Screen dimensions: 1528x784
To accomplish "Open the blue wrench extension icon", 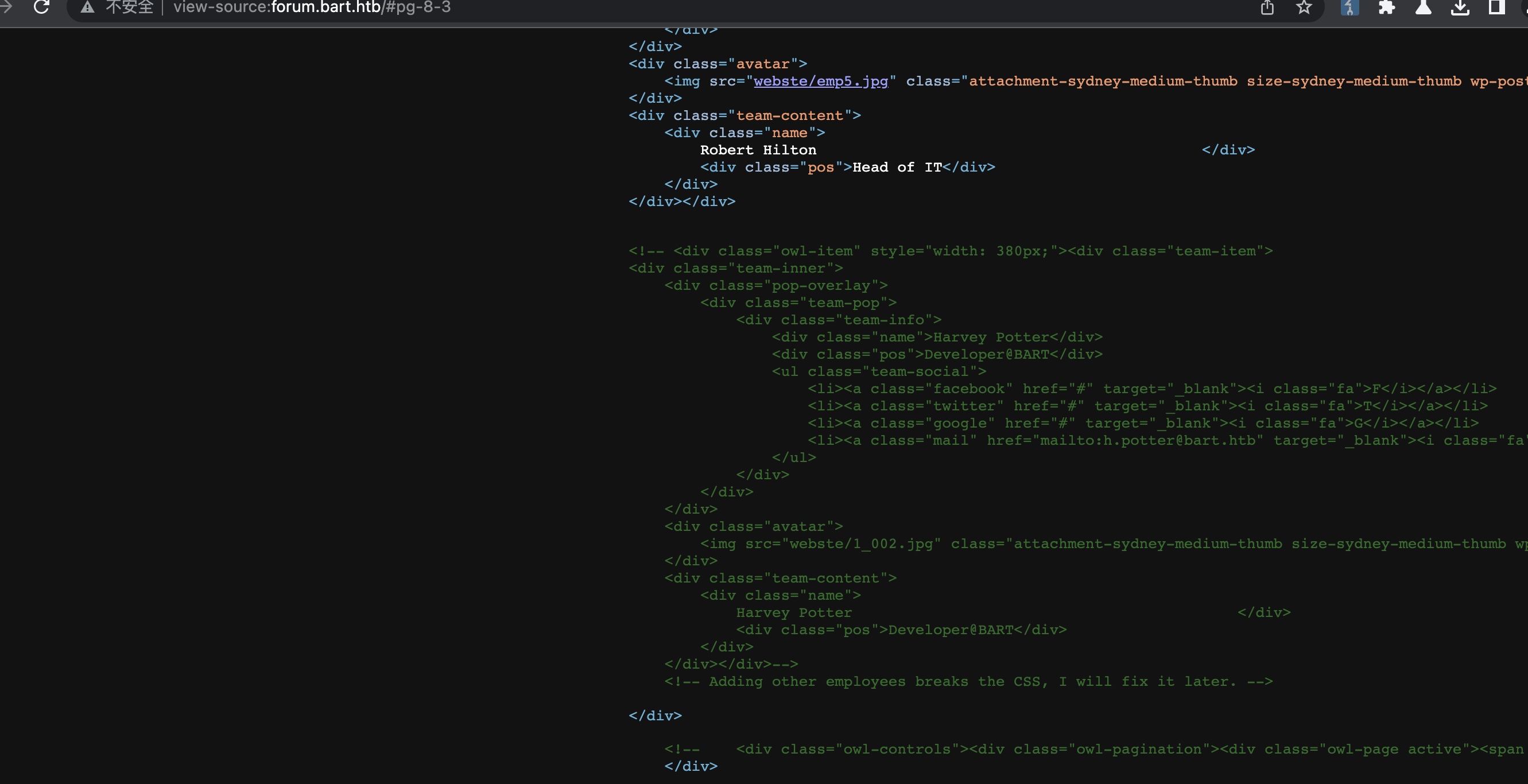I will click(x=1349, y=7).
